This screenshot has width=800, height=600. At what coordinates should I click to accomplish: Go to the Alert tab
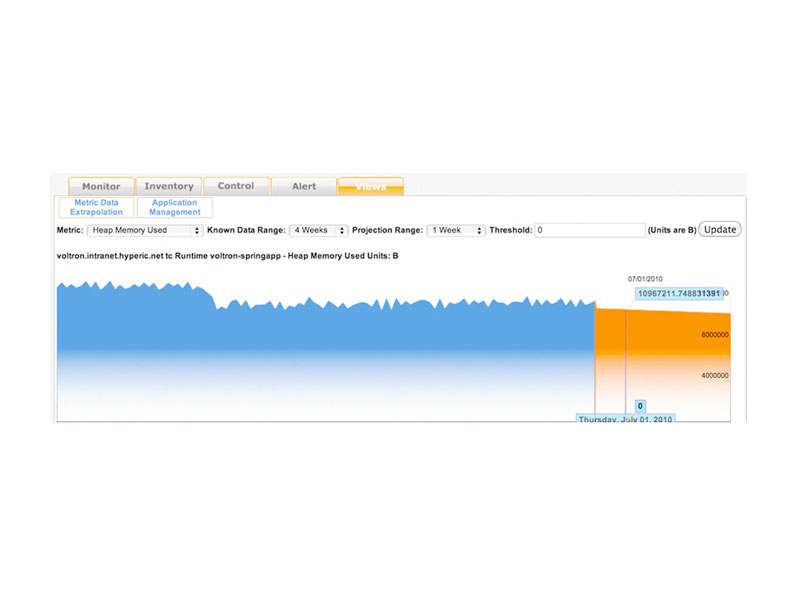[304, 186]
